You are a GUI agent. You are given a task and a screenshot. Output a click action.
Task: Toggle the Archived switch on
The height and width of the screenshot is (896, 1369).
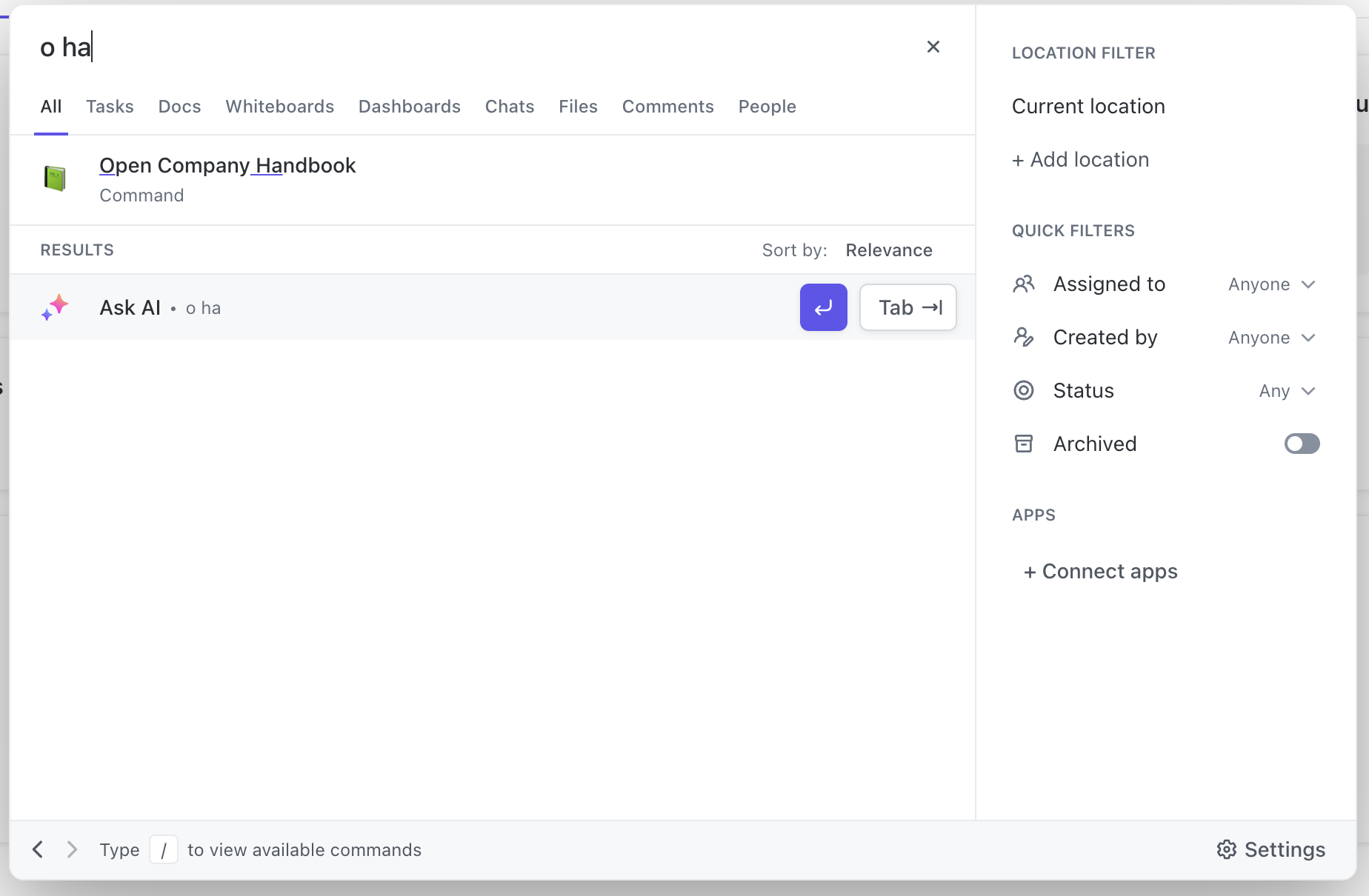(x=1302, y=444)
